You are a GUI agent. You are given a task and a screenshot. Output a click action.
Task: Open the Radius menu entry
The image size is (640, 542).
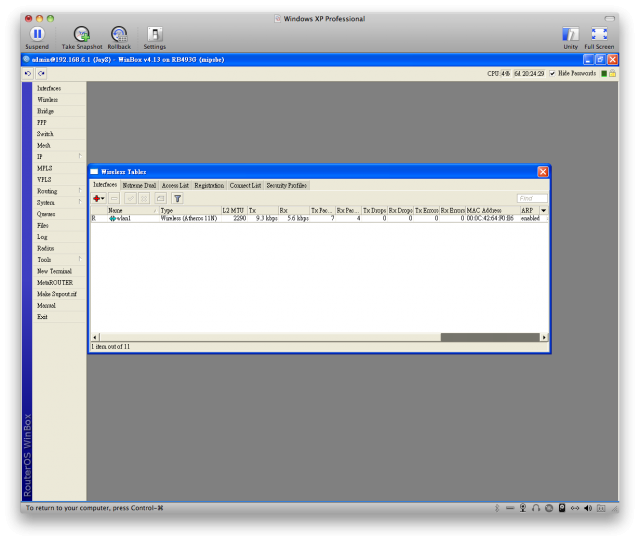[45, 248]
